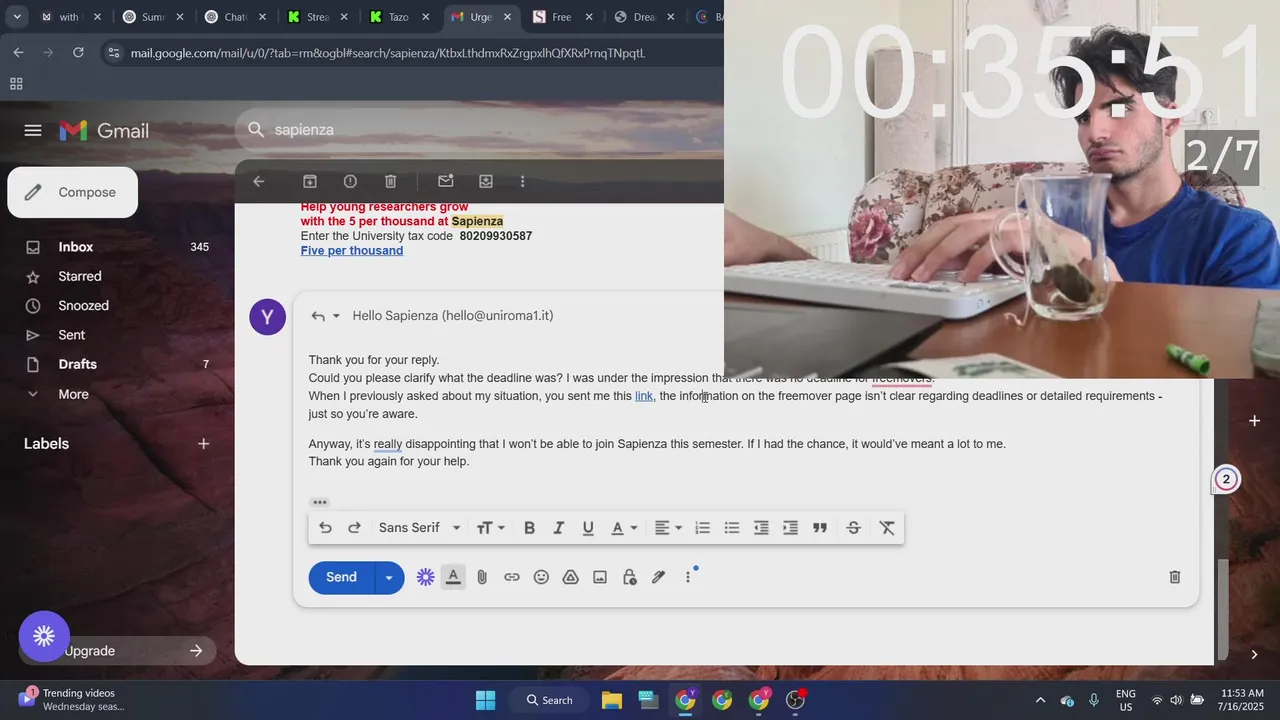This screenshot has height=720, width=1280.
Task: Underline the selected reply text
Action: [x=588, y=528]
